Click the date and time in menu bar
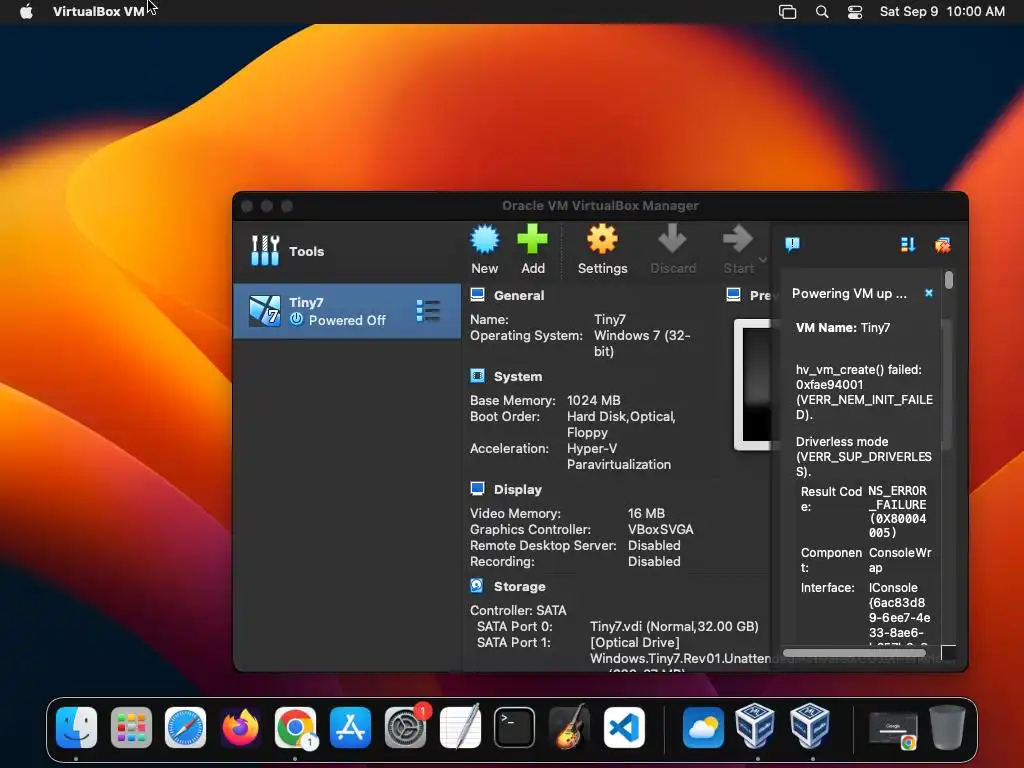 tap(942, 11)
